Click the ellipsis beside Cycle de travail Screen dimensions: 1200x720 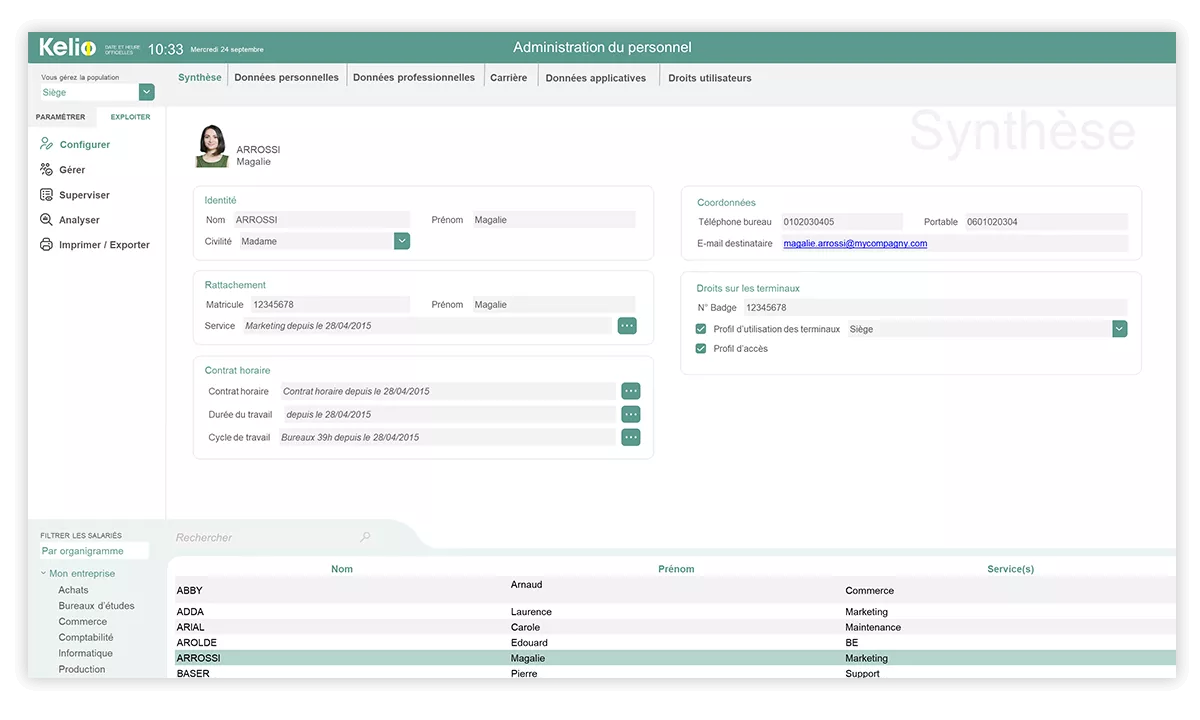click(x=631, y=437)
